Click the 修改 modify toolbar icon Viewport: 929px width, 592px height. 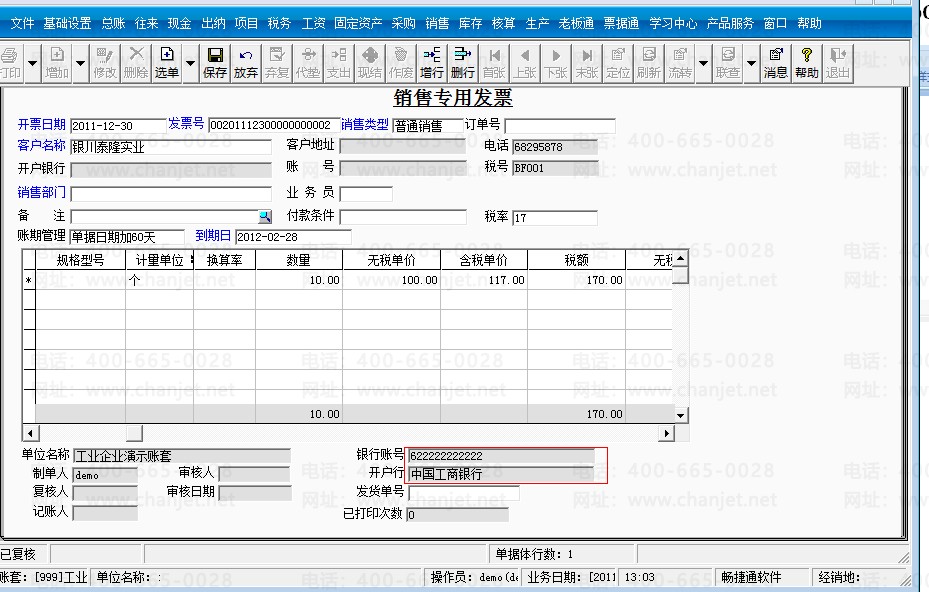(105, 63)
